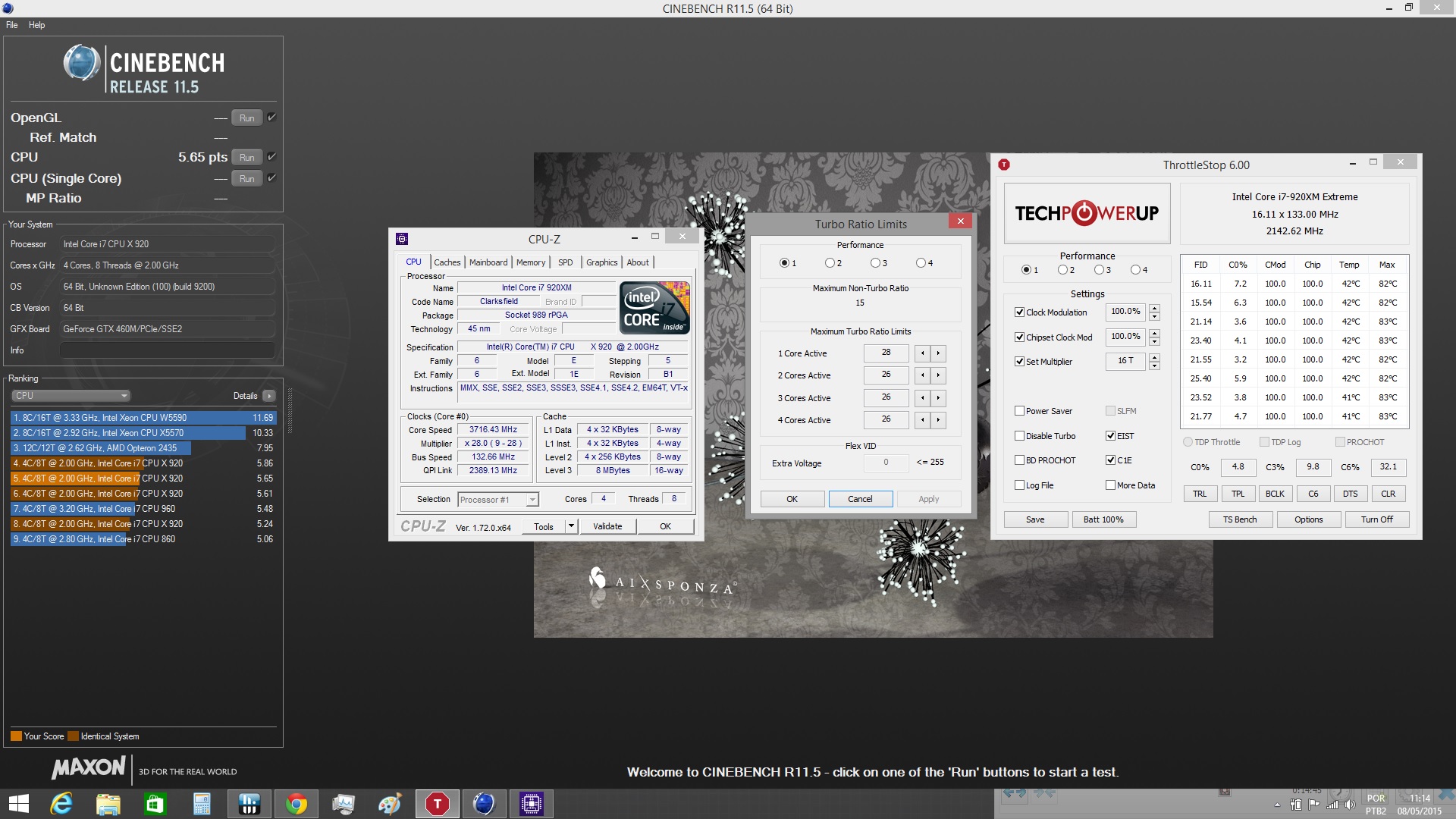Open the Action Center flag icon
The width and height of the screenshot is (1456, 819).
click(1313, 805)
